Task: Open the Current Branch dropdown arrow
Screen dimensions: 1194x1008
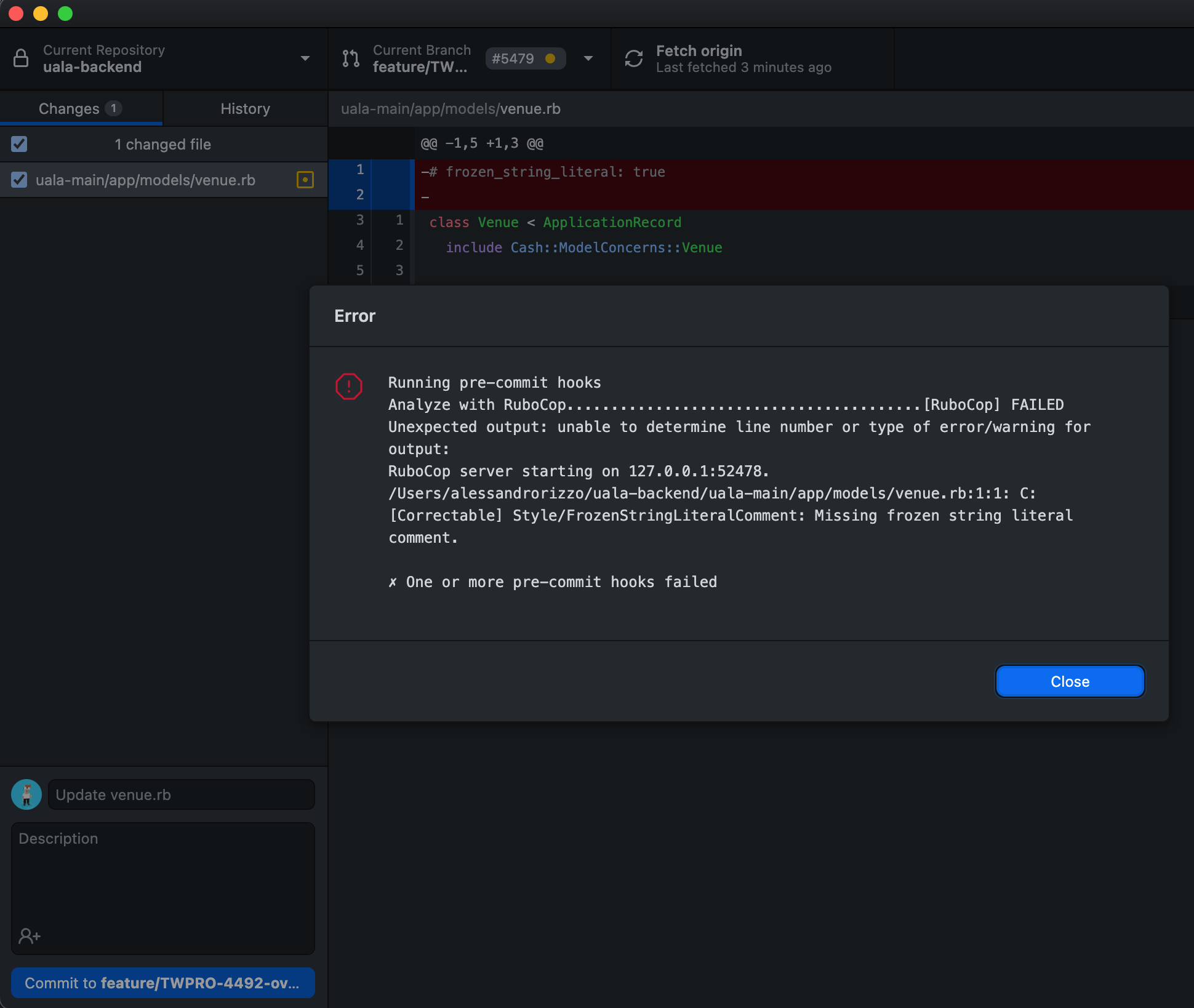Action: (x=588, y=58)
